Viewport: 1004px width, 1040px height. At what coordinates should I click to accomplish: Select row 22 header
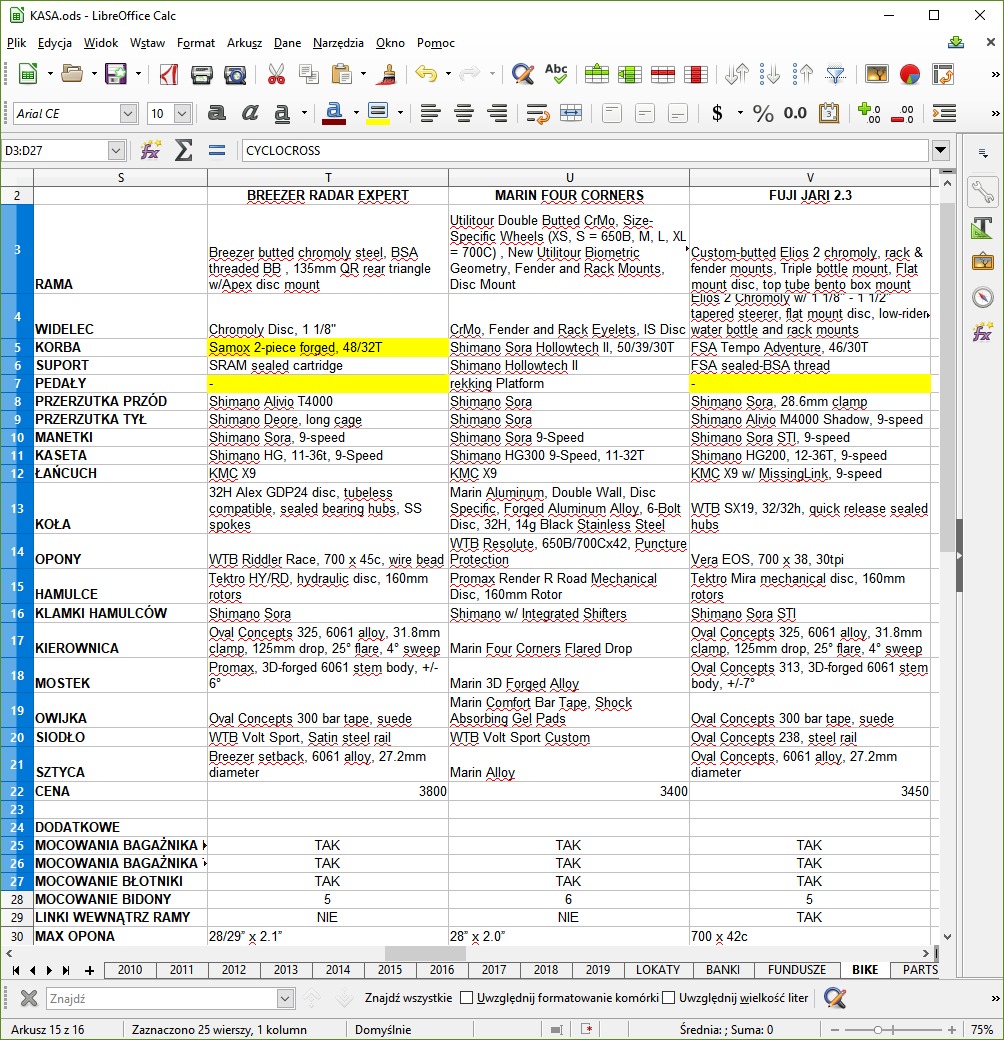point(17,791)
